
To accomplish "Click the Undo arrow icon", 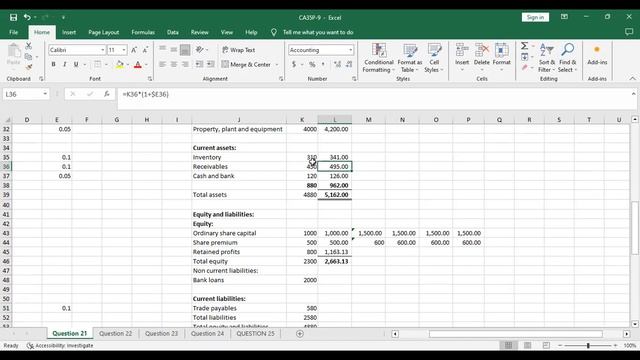I will [x=27, y=17].
